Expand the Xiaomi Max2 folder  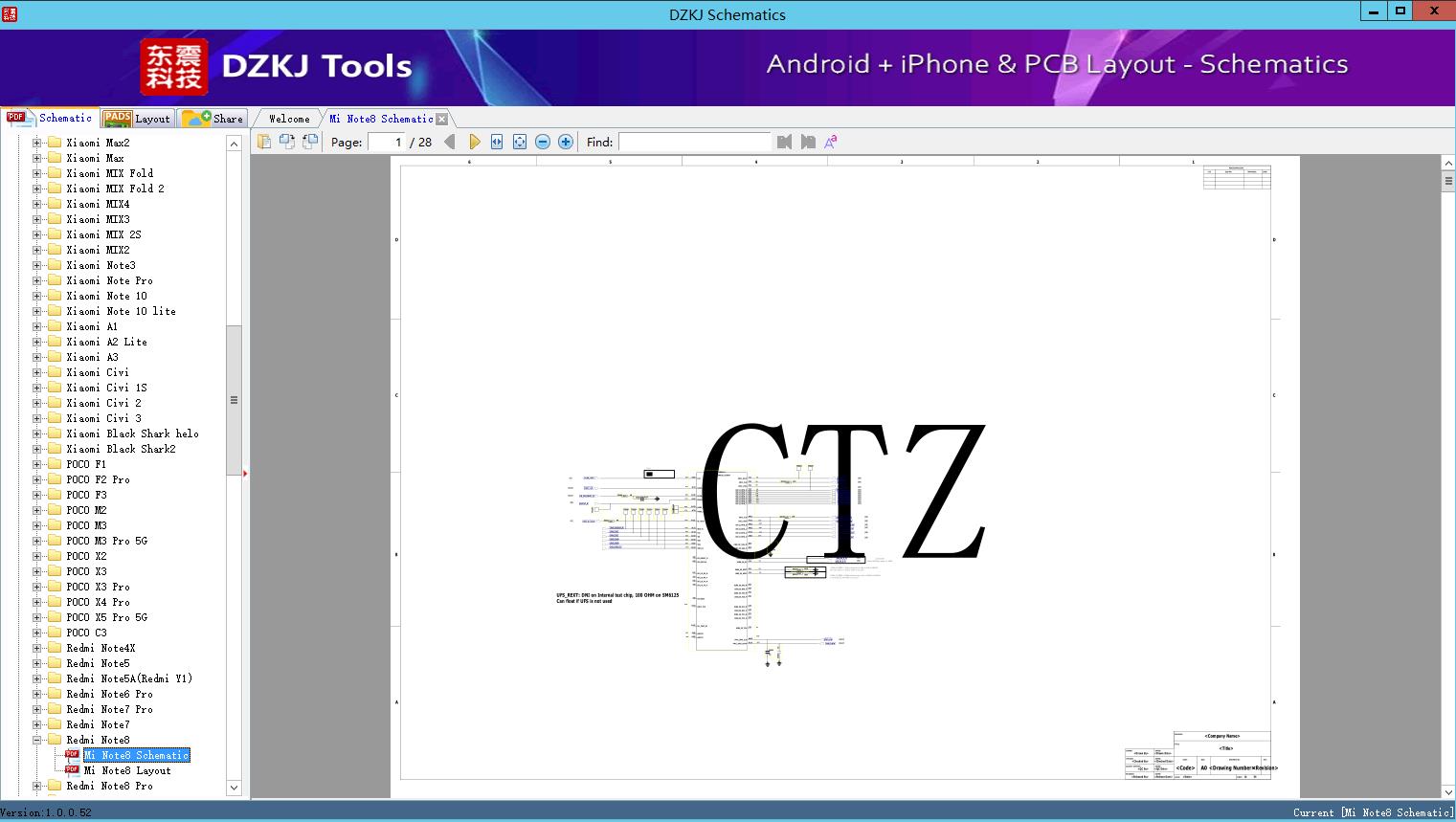pyautogui.click(x=36, y=143)
